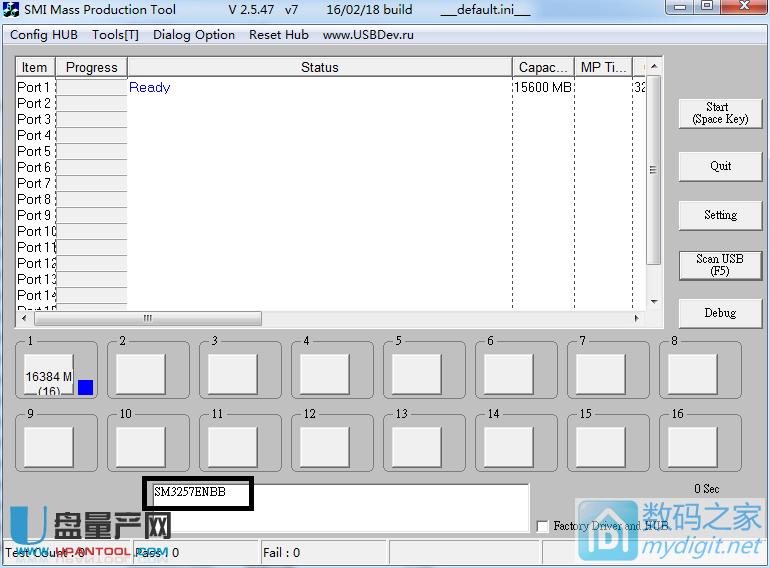Open the Config HUB menu

[x=43, y=35]
